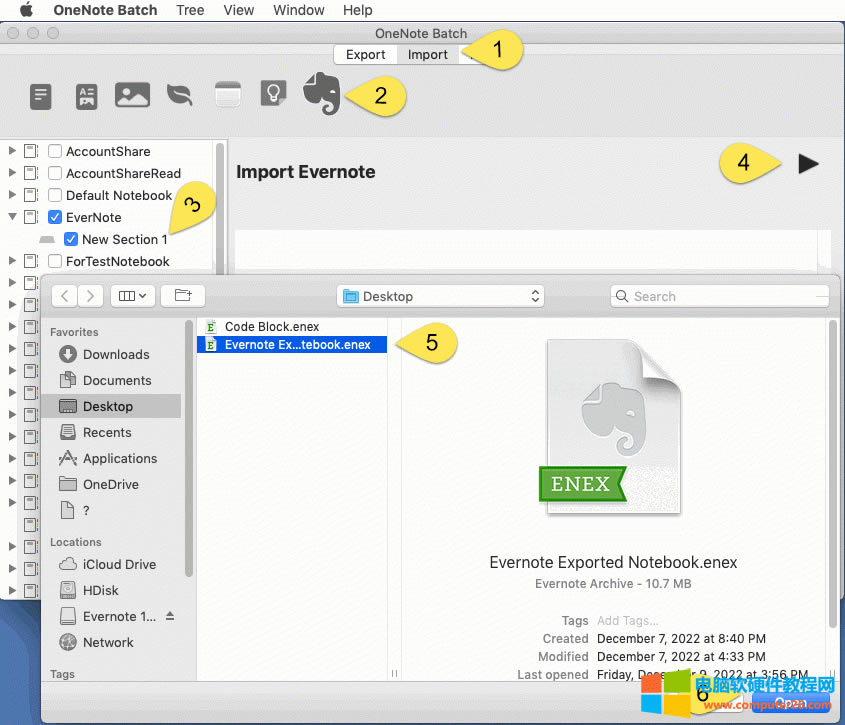Select the leaf-shaped import icon
The image size is (845, 725).
tap(179, 93)
